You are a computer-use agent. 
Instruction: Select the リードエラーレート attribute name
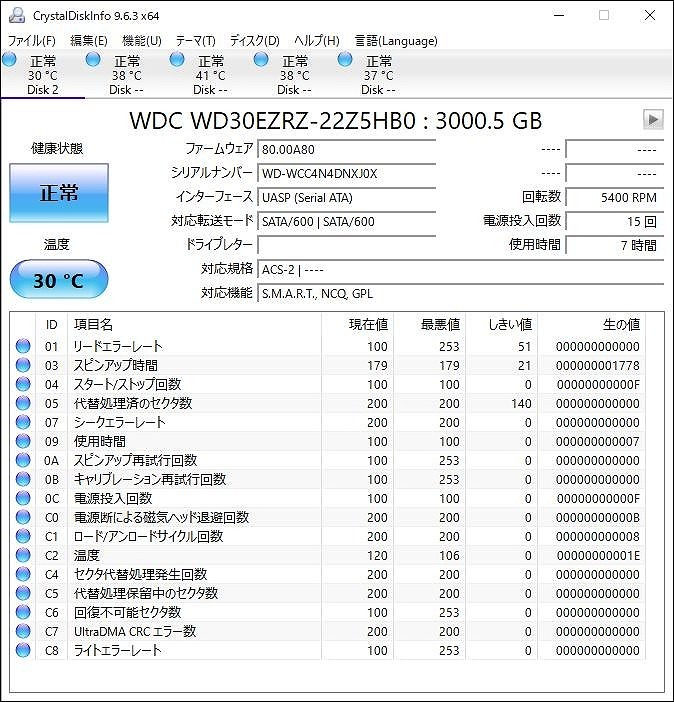point(118,346)
